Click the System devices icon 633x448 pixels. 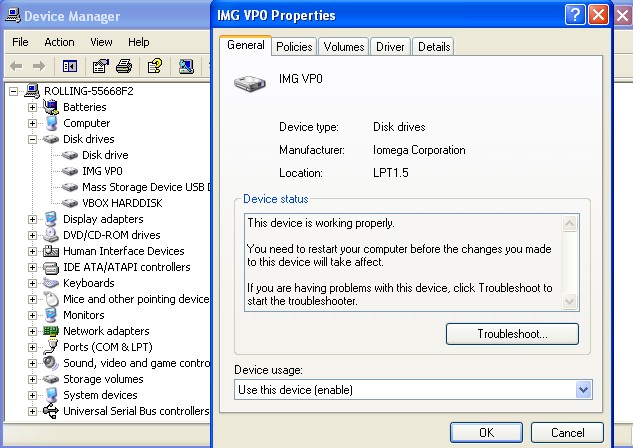[51, 395]
